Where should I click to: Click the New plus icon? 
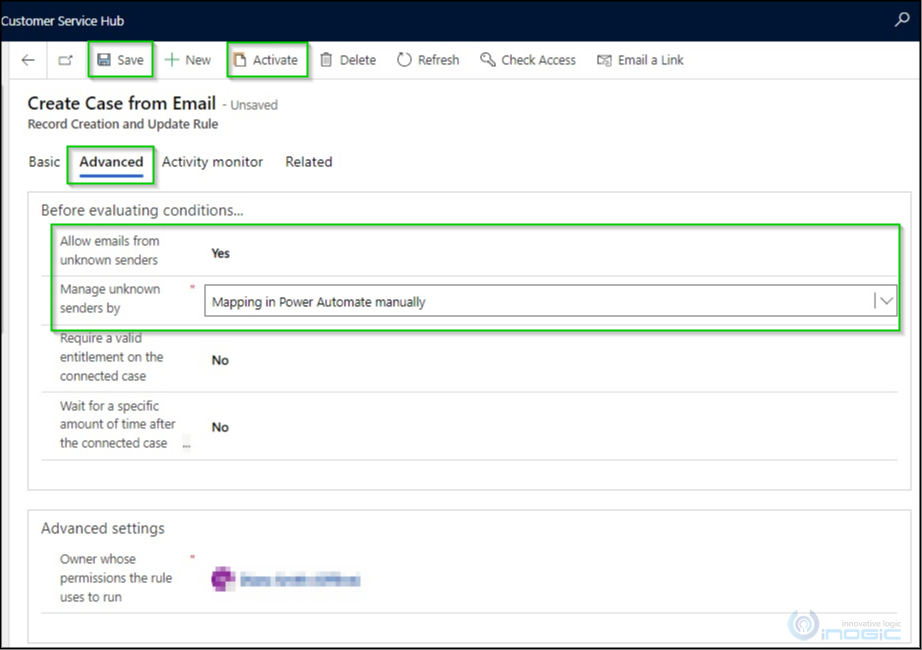[172, 60]
